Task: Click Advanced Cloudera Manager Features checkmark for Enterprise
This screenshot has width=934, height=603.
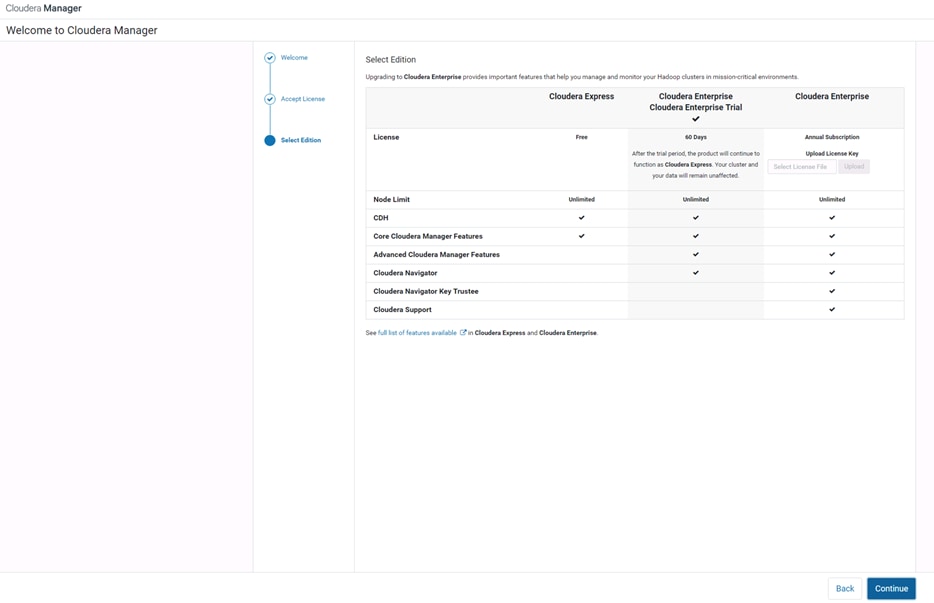Action: point(832,254)
